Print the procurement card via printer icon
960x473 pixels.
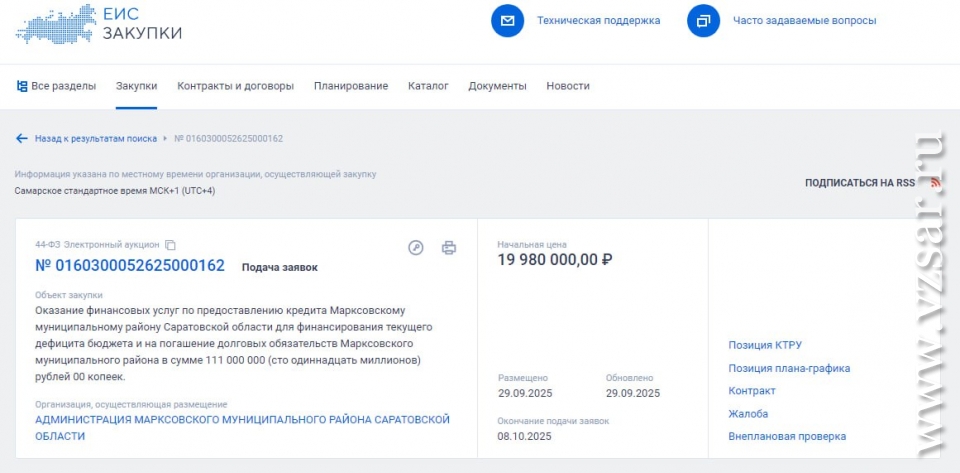click(449, 248)
